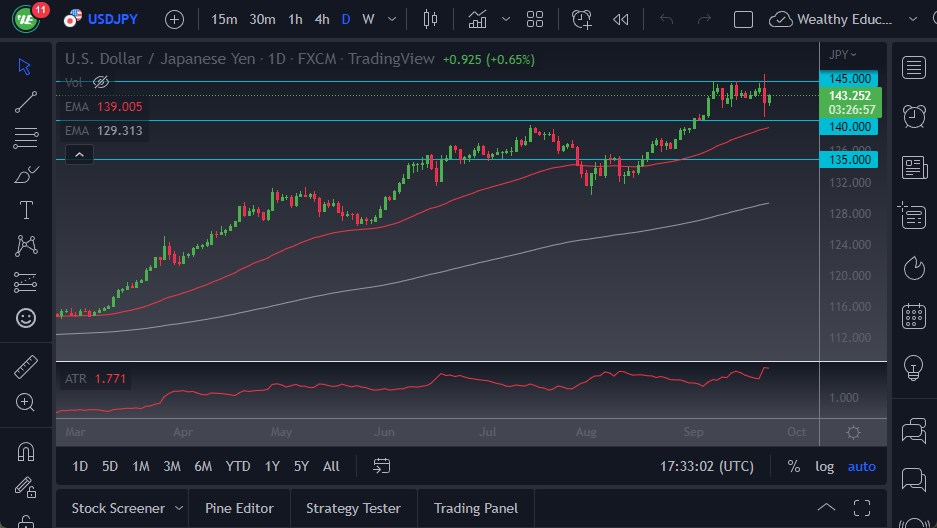Click the Replay rewind icon
This screenshot has width=937, height=528.
621,19
